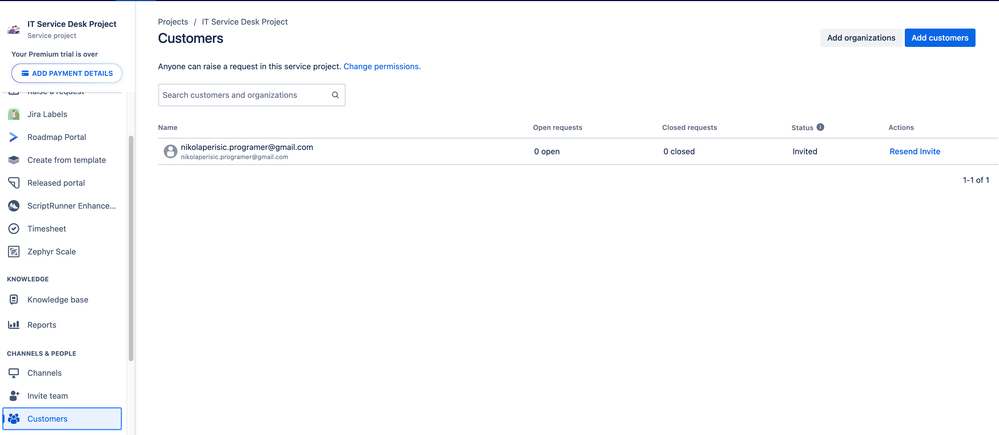Click the Open requests column header

(557, 127)
